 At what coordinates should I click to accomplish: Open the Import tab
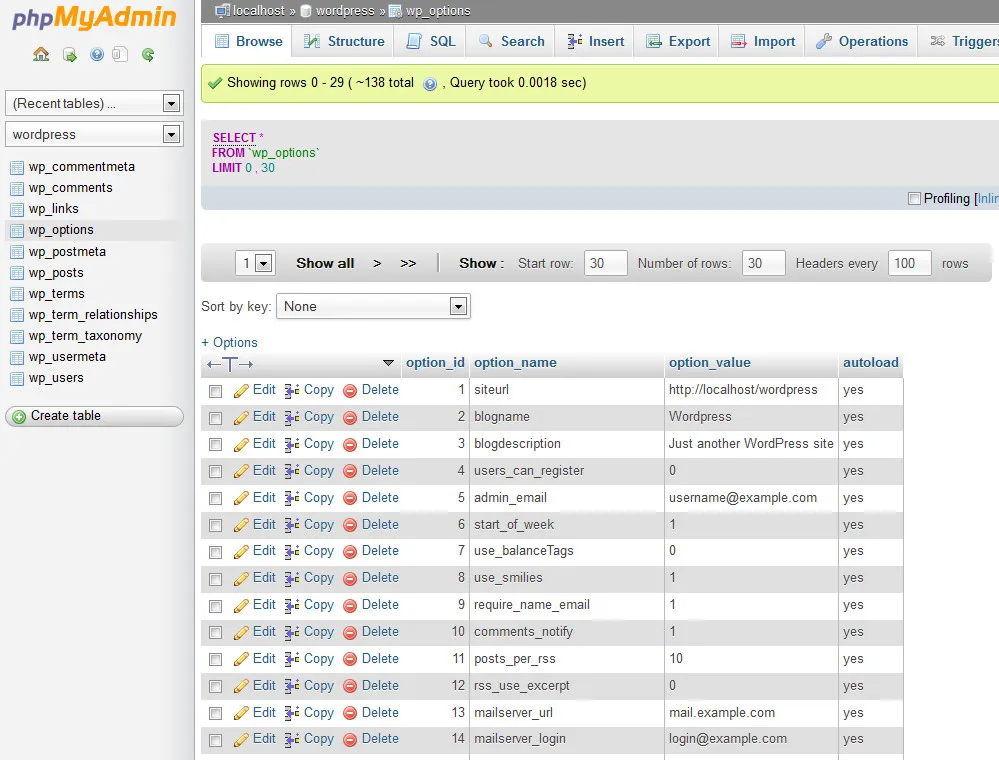tap(763, 41)
